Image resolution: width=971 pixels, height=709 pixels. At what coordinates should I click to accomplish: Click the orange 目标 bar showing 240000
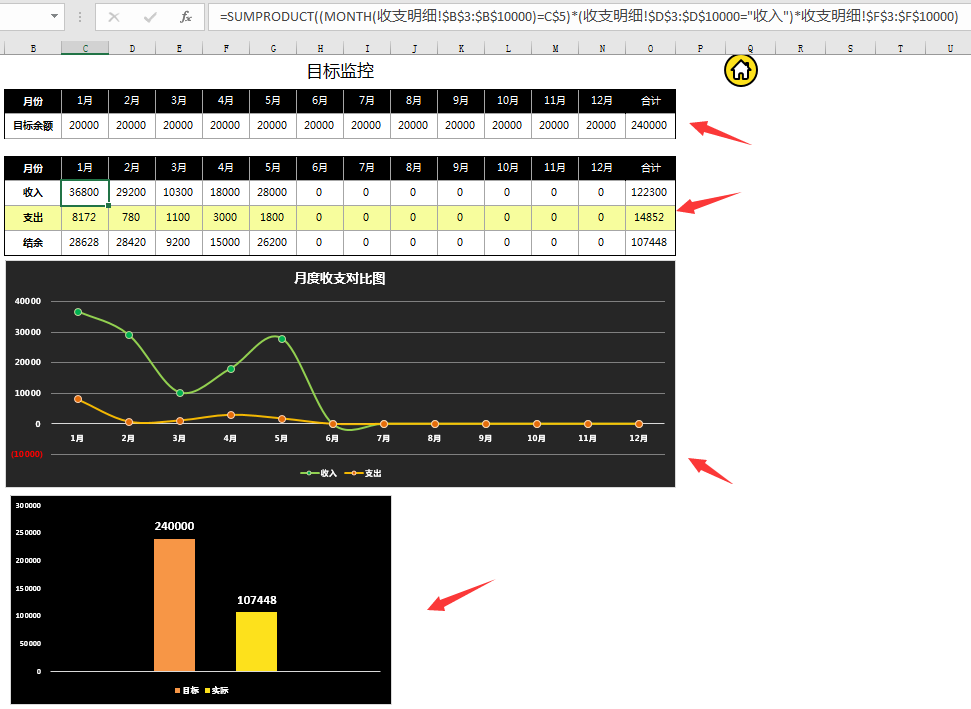point(175,605)
